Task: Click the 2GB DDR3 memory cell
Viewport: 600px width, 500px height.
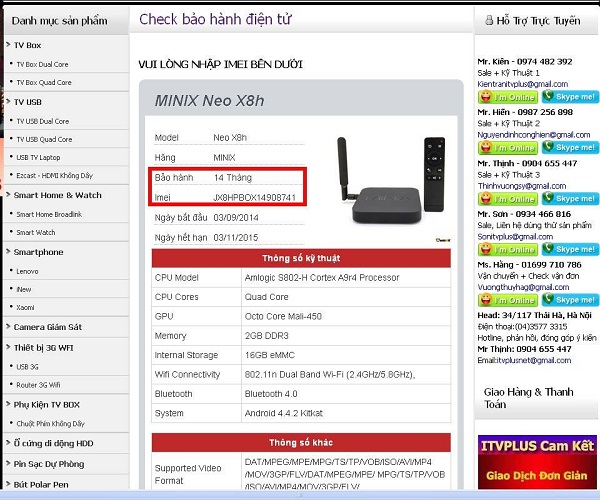Action: tap(346, 336)
